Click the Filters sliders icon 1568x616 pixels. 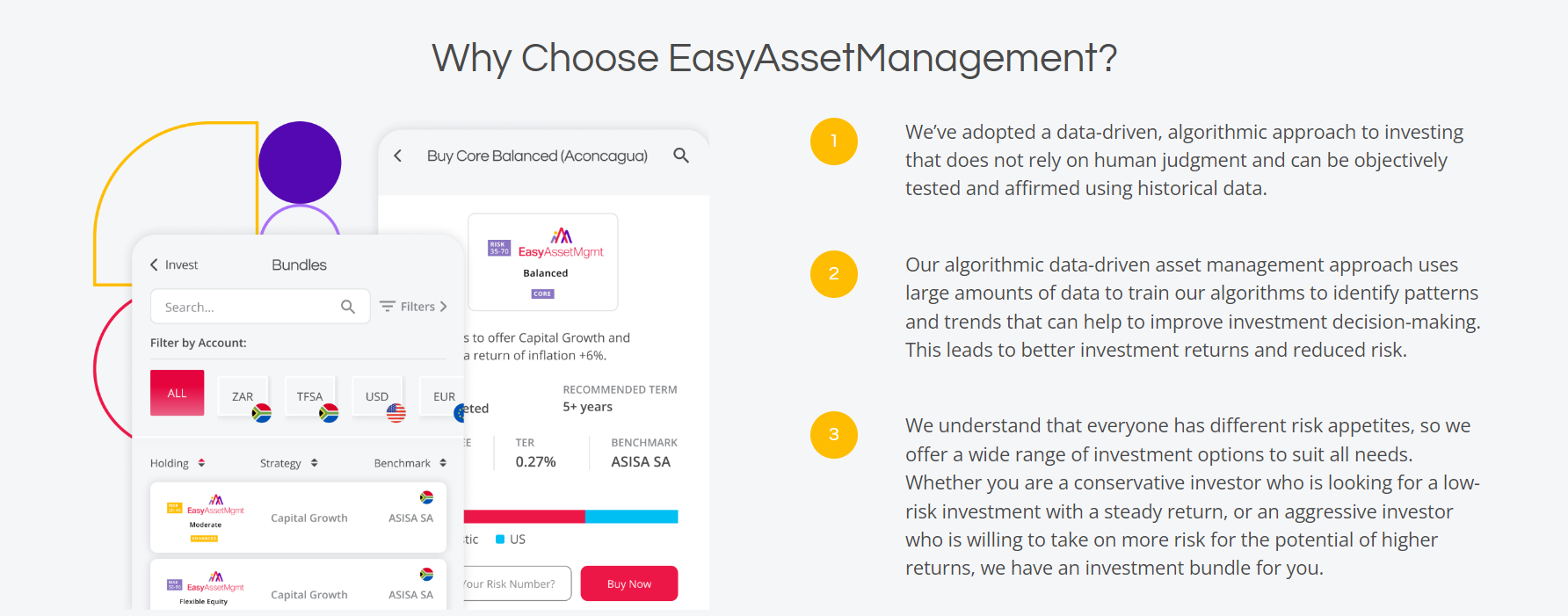coord(387,307)
